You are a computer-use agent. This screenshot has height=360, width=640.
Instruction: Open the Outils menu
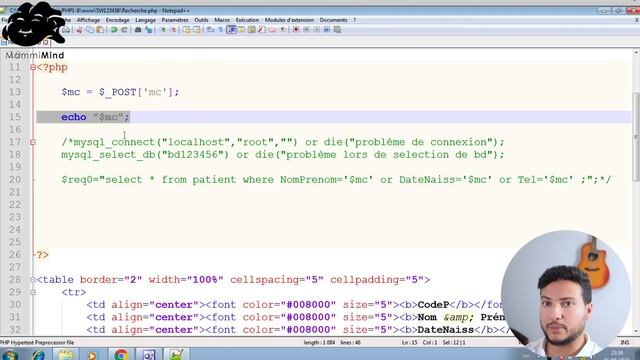click(x=201, y=20)
